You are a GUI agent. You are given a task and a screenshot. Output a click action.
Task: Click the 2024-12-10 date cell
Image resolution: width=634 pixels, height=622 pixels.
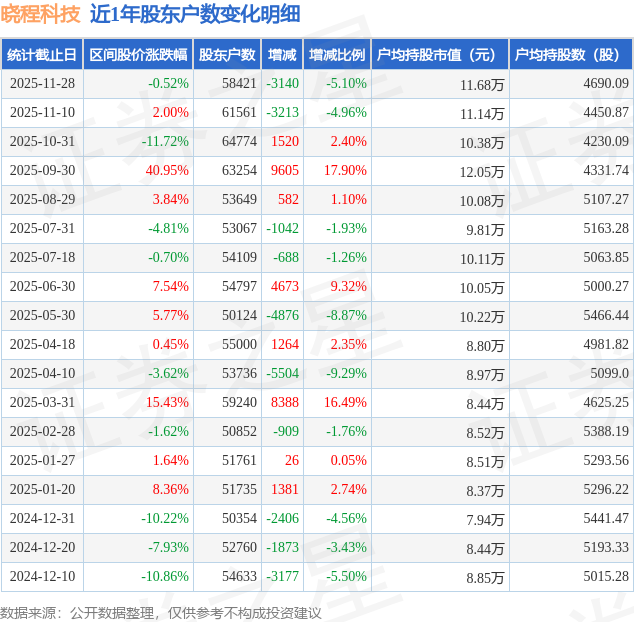coord(42,576)
